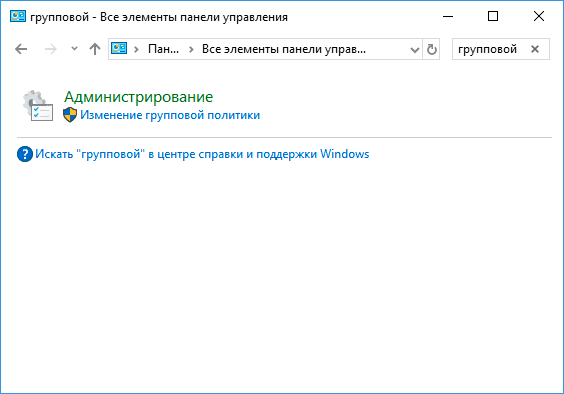Click the Control Panel icon in address bar
Viewport: 564px width, 394px height.
119,48
